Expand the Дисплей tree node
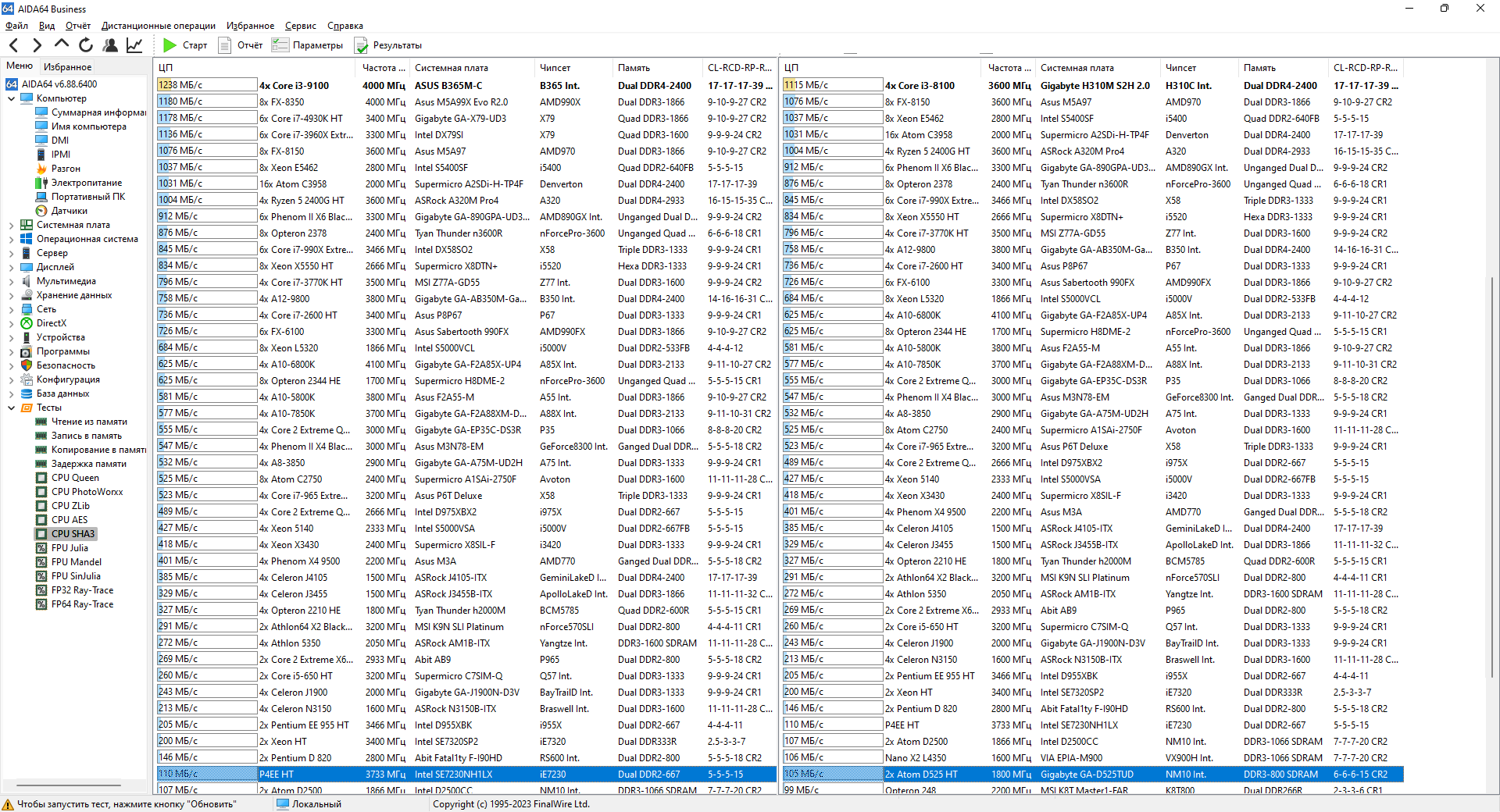Image resolution: width=1500 pixels, height=812 pixels. point(11,267)
